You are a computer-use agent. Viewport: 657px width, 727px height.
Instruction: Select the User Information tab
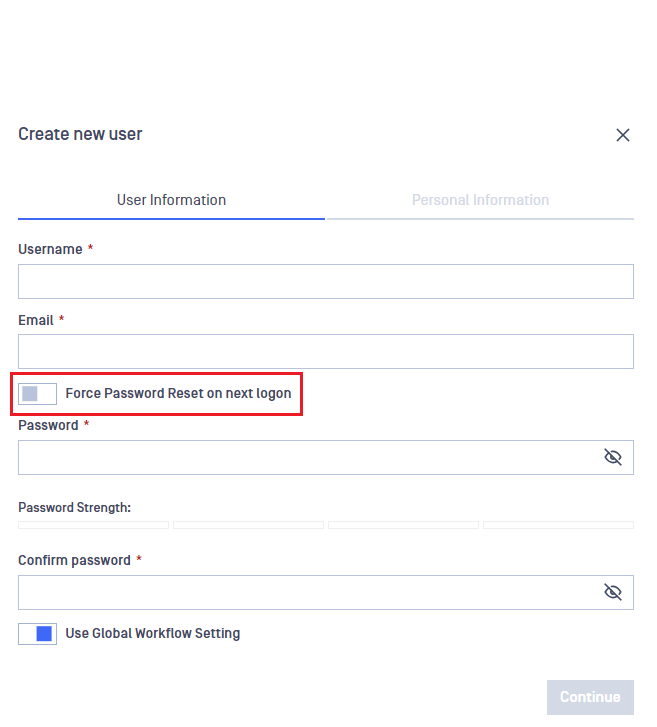pos(172,200)
